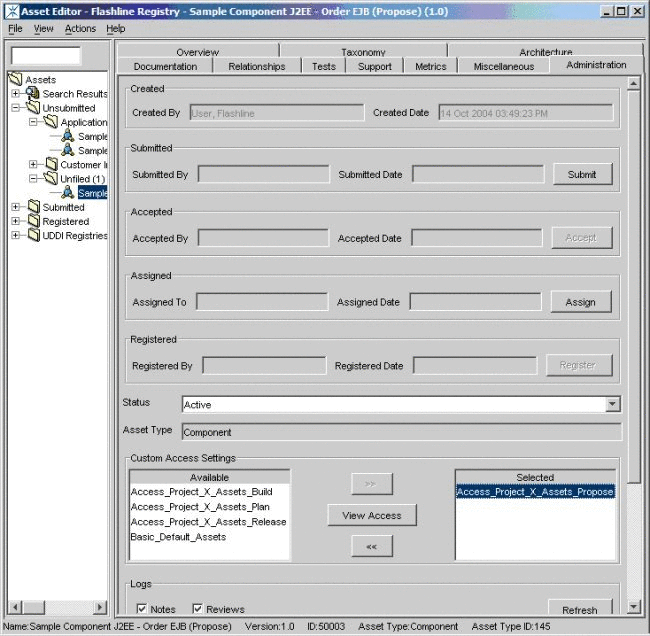Click the Search Results folder icon
The height and width of the screenshot is (636, 650).
coord(33,94)
